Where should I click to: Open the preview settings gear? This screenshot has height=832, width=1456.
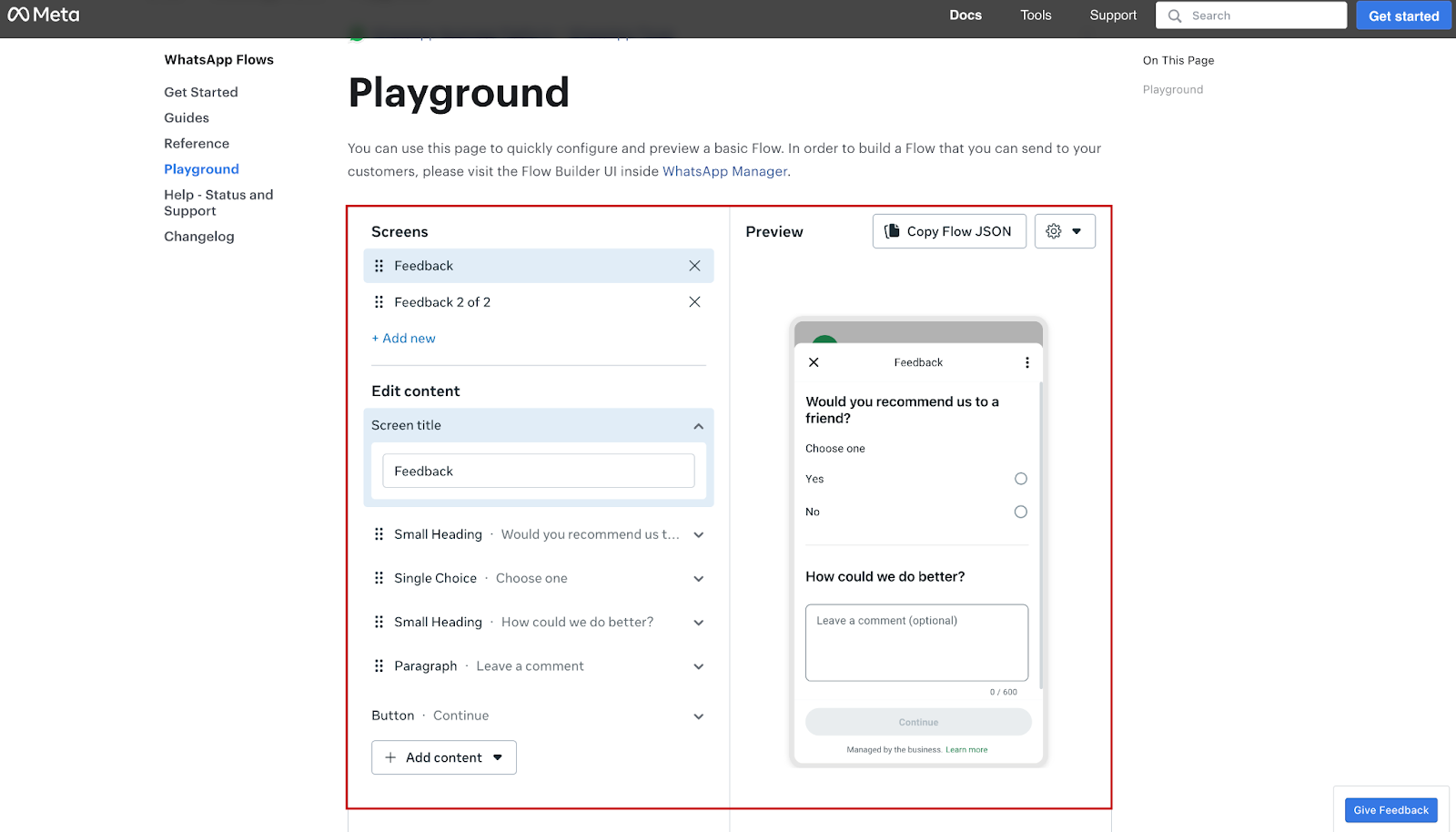tap(1054, 231)
